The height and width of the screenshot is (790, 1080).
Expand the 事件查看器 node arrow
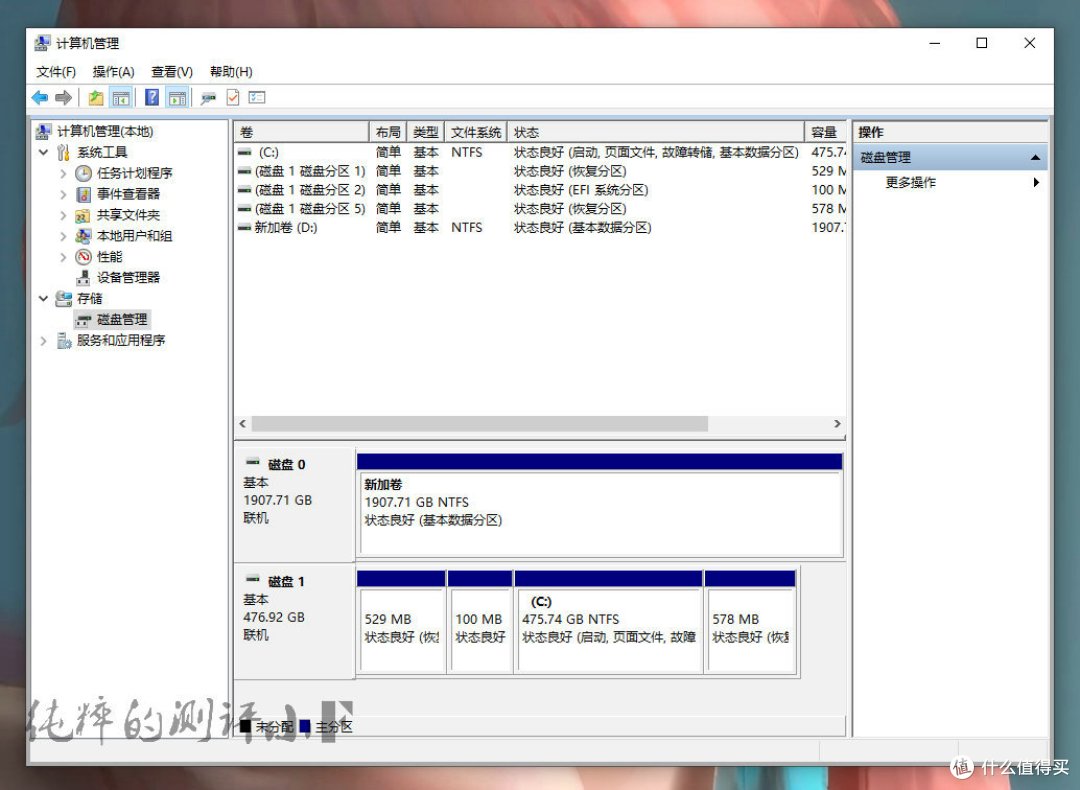tap(63, 194)
